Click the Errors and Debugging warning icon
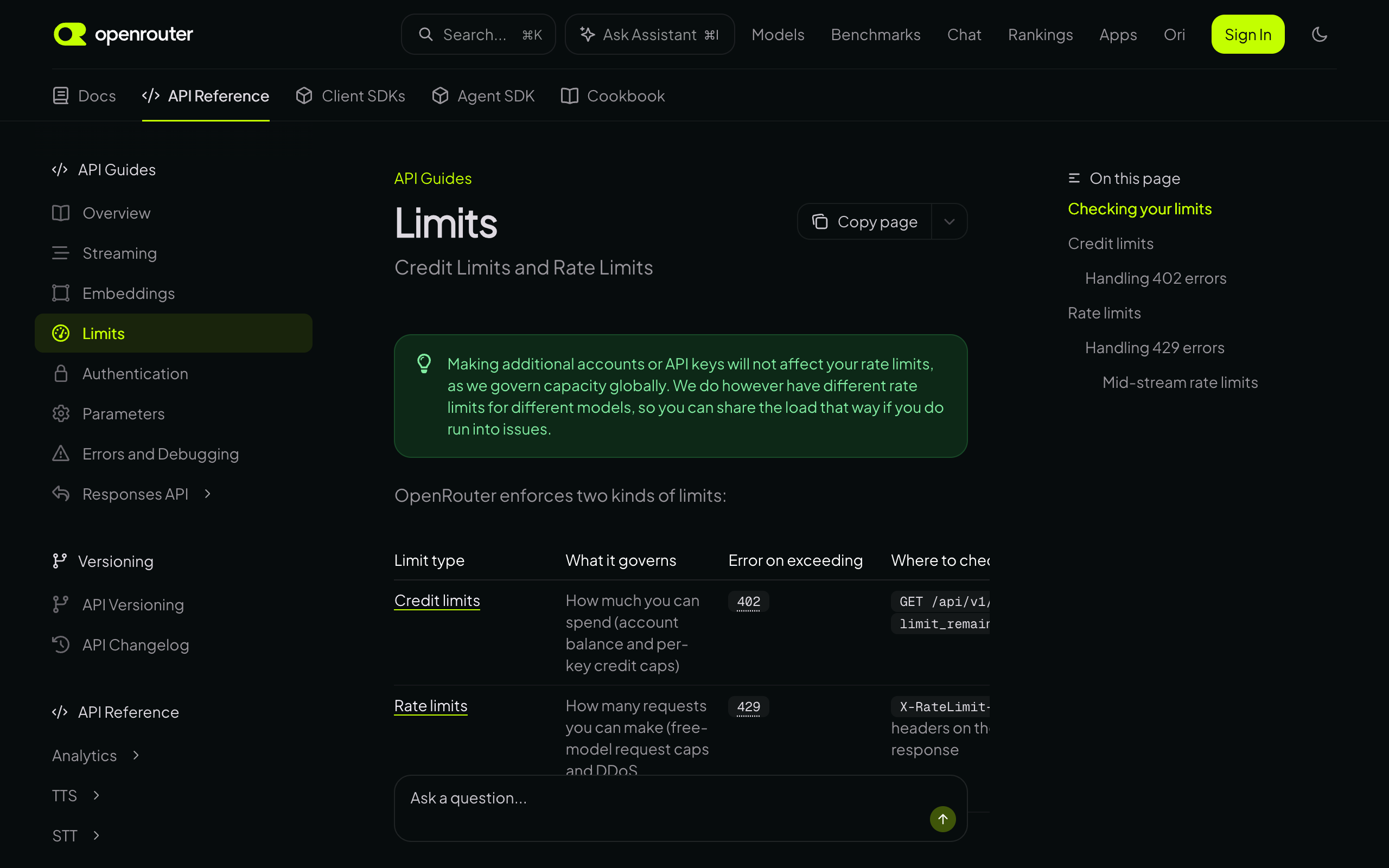Image resolution: width=1389 pixels, height=868 pixels. click(61, 454)
